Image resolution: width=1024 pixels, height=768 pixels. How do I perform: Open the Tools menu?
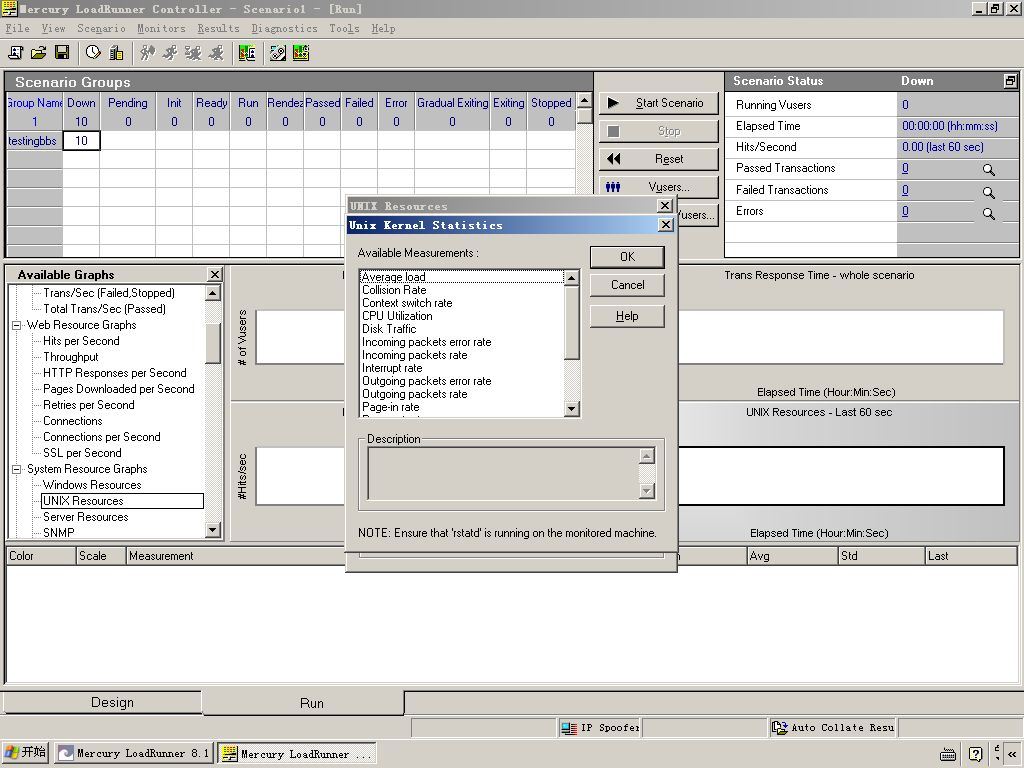coord(344,28)
